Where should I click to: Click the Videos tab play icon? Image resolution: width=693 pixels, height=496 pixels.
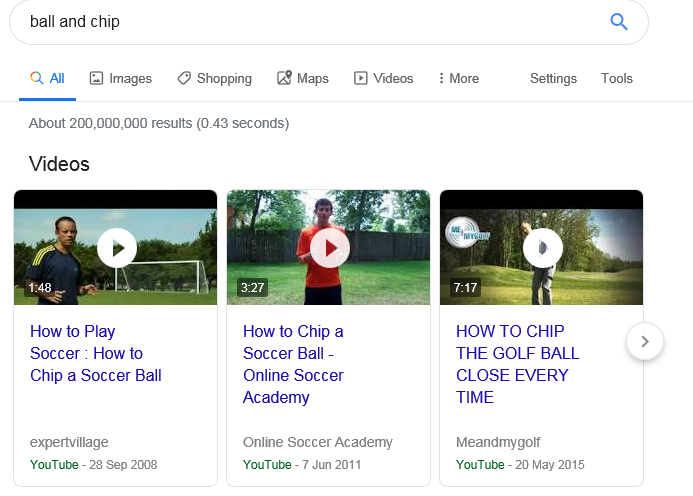pyautogui.click(x=361, y=78)
